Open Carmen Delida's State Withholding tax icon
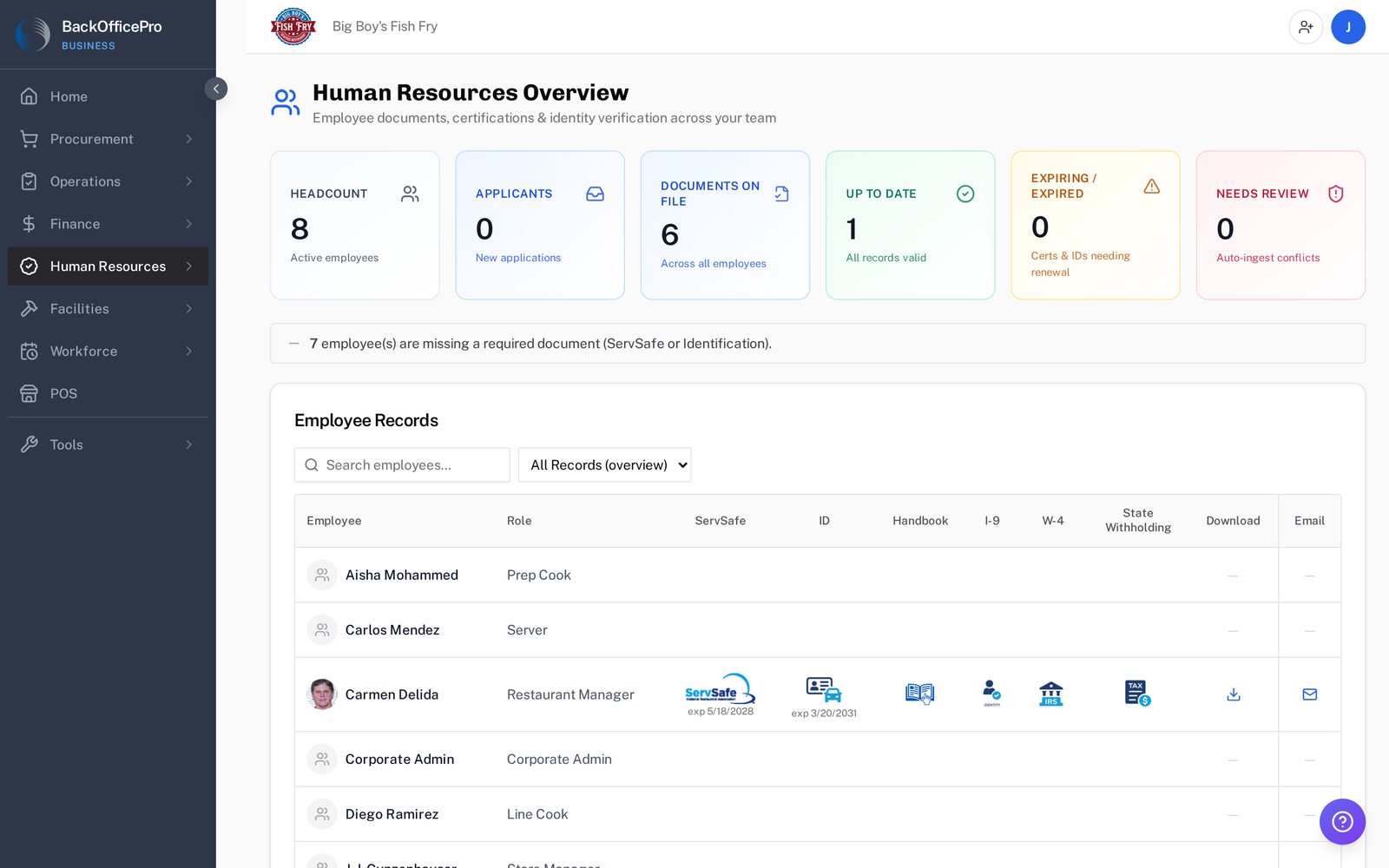Screen dimensions: 1389x868 [x=1137, y=693]
